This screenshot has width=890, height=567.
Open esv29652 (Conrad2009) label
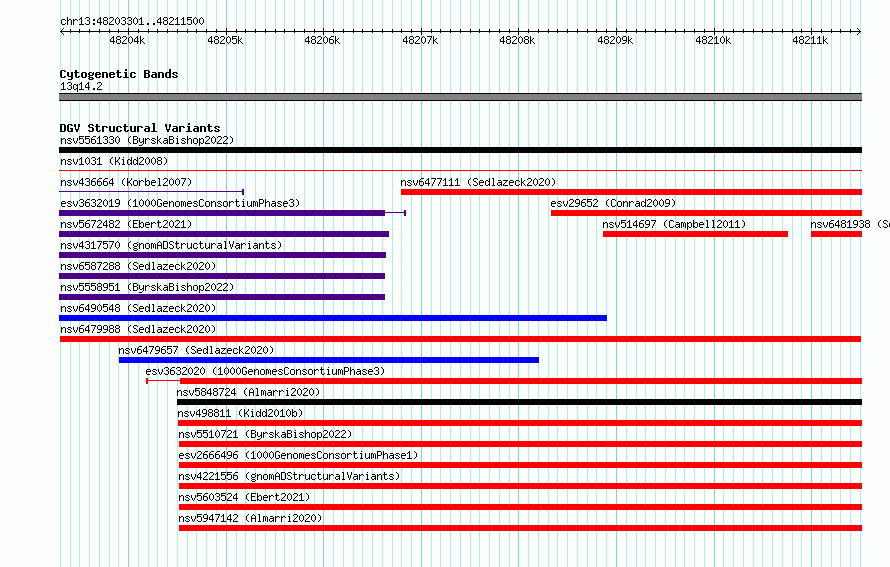(x=613, y=203)
